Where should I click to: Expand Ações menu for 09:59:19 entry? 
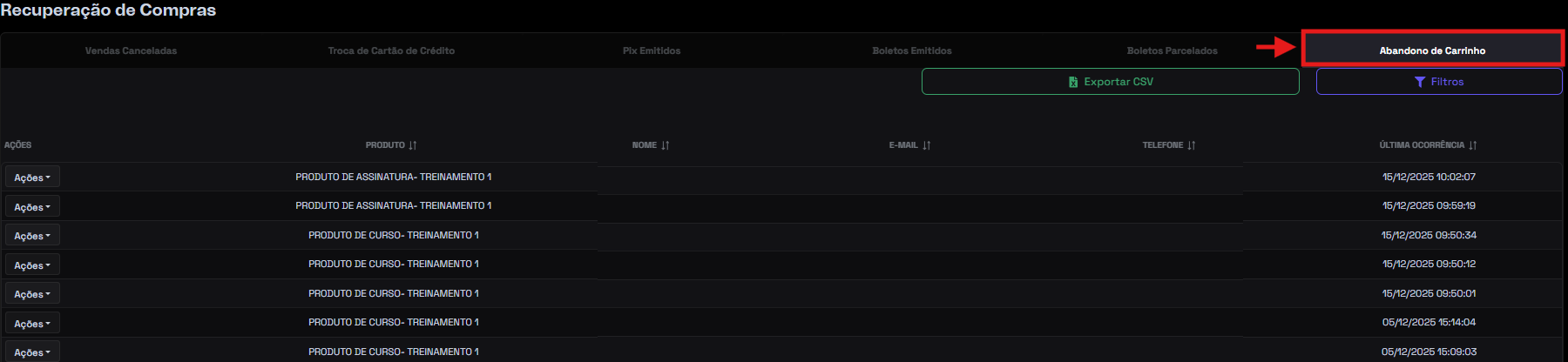point(32,207)
